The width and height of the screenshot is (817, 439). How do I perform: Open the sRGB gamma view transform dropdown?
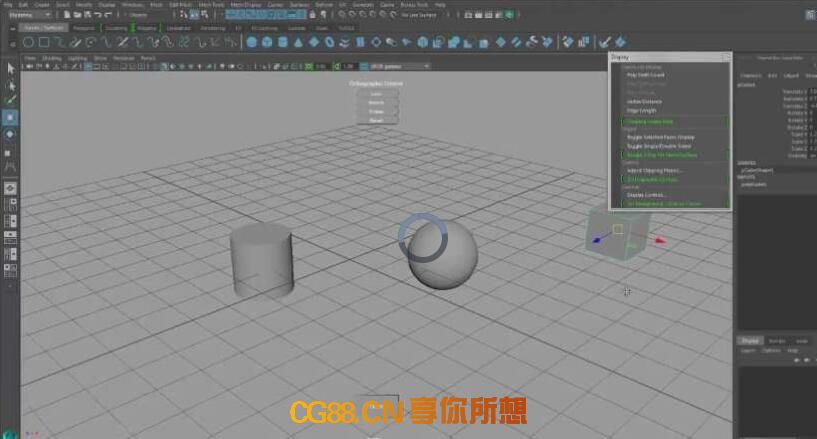point(400,66)
